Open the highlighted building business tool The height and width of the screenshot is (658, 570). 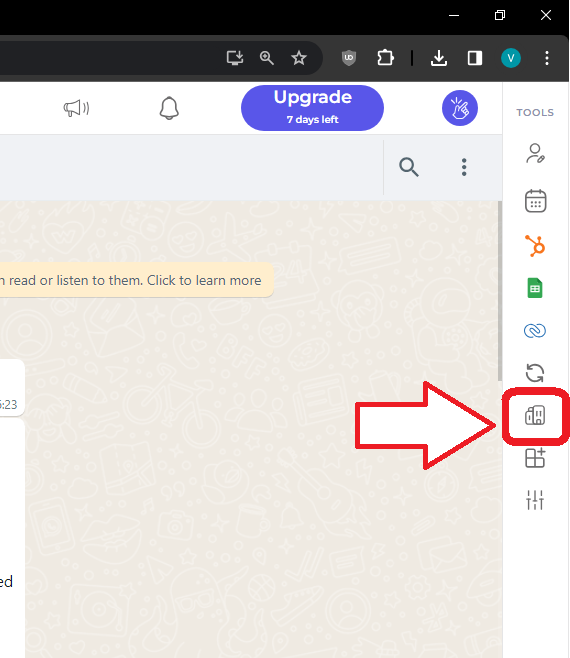[535, 415]
